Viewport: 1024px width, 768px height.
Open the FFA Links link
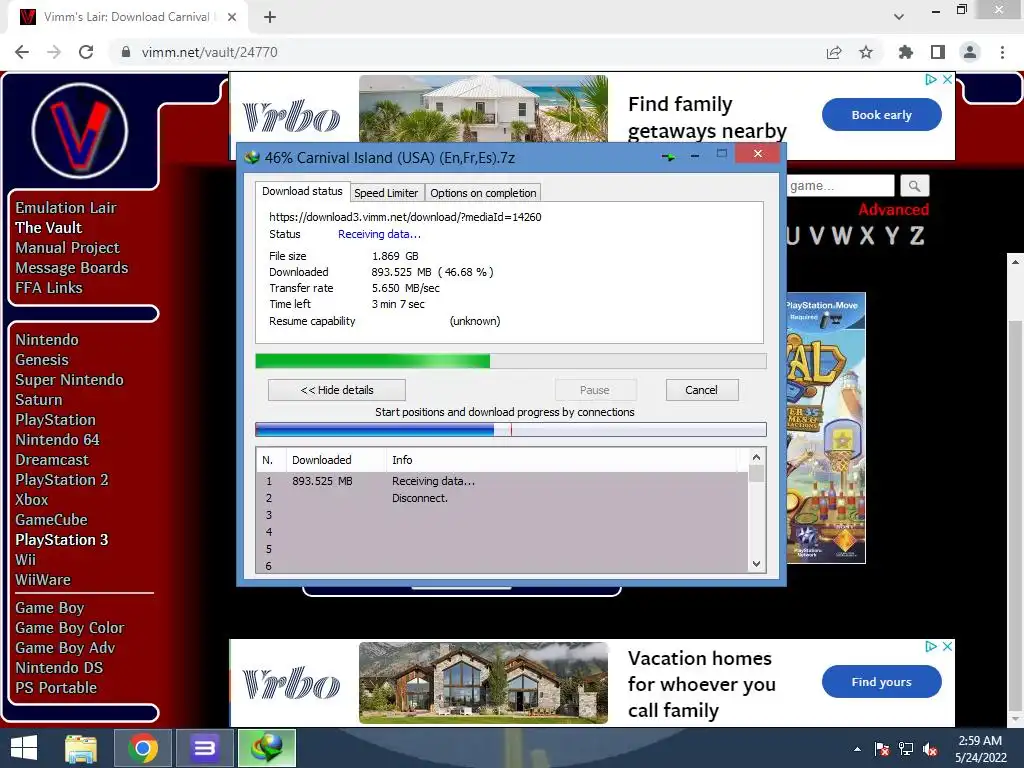click(x=49, y=288)
